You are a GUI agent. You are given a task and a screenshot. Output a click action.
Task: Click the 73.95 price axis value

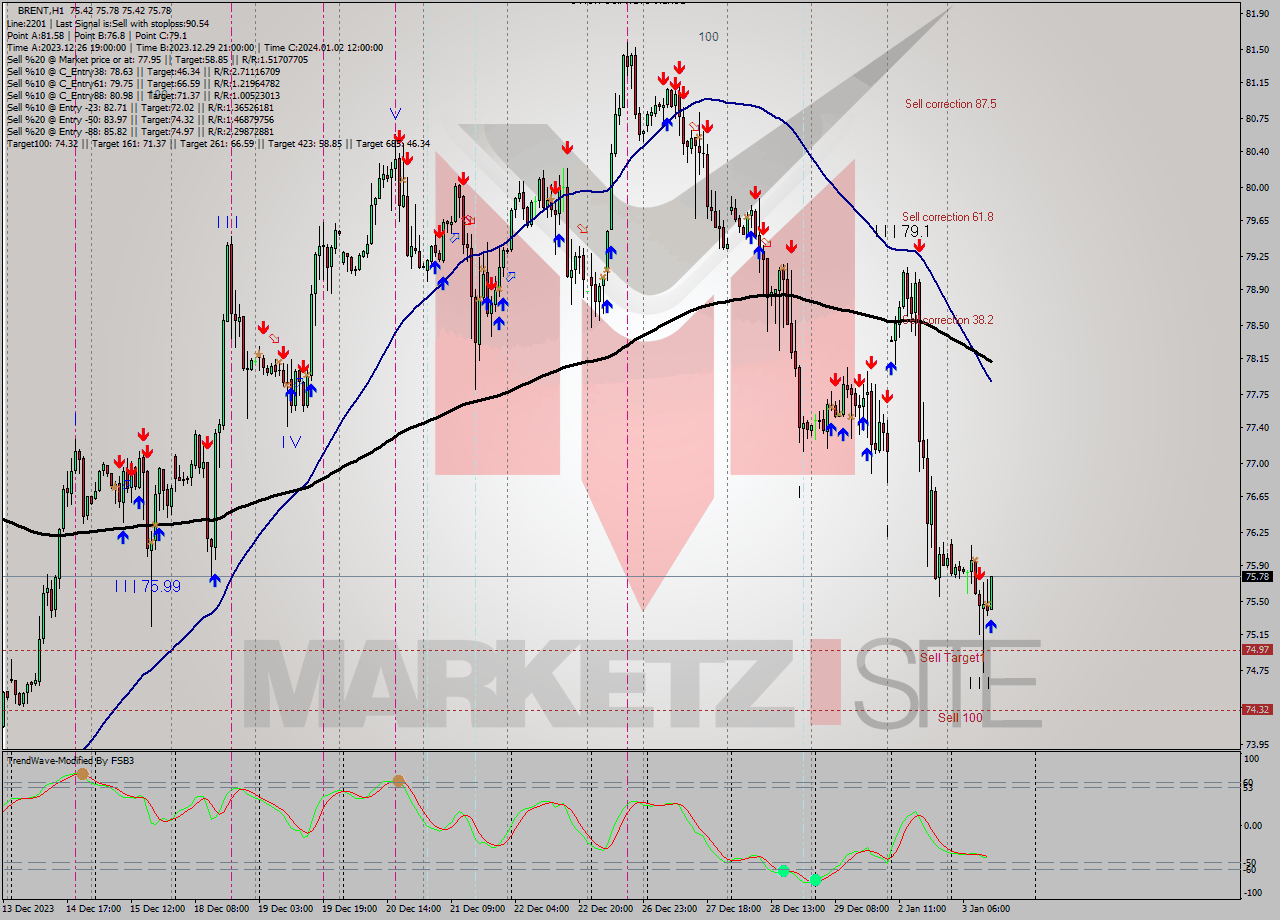click(x=1257, y=745)
